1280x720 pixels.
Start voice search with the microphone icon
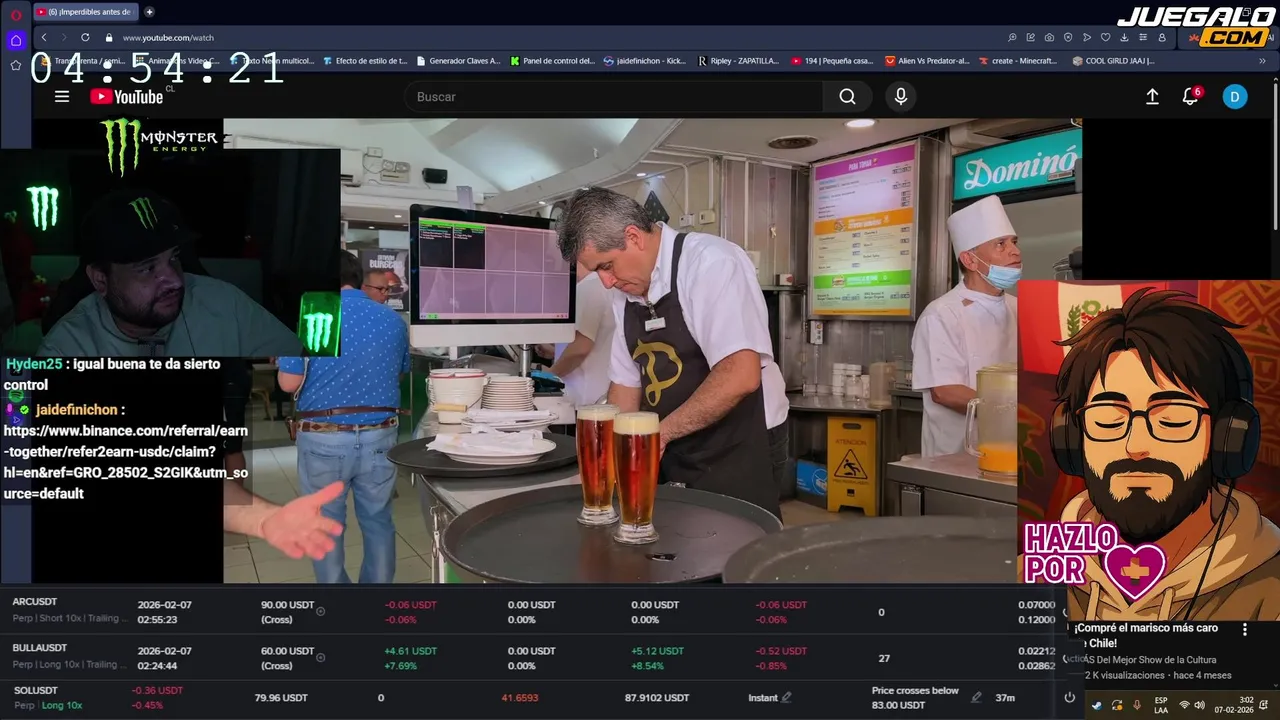click(901, 96)
